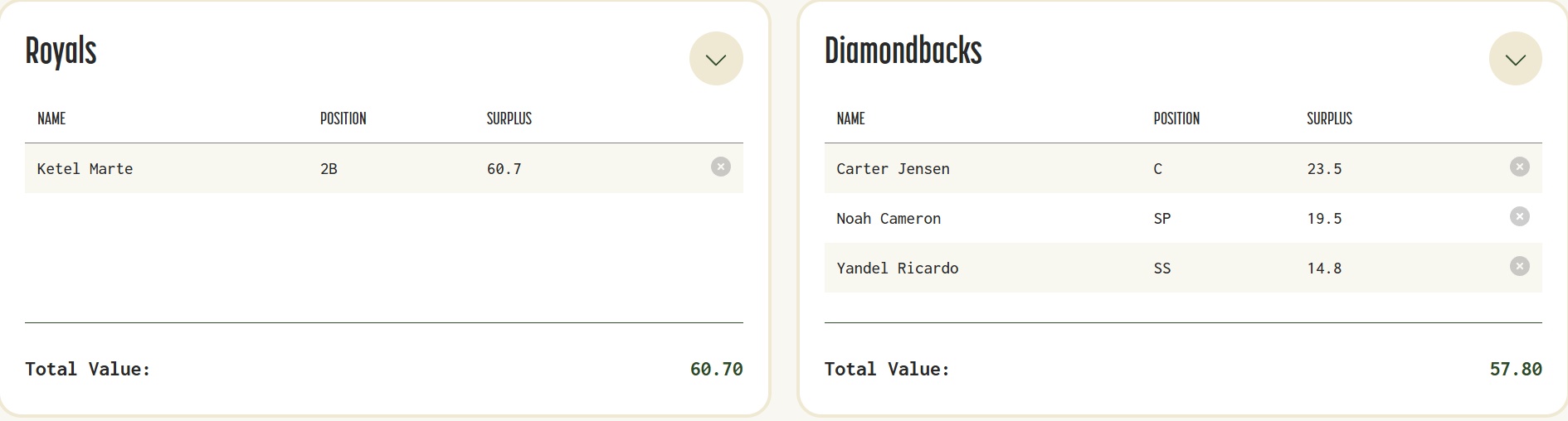Select the Carter Jensen player name

click(x=893, y=169)
